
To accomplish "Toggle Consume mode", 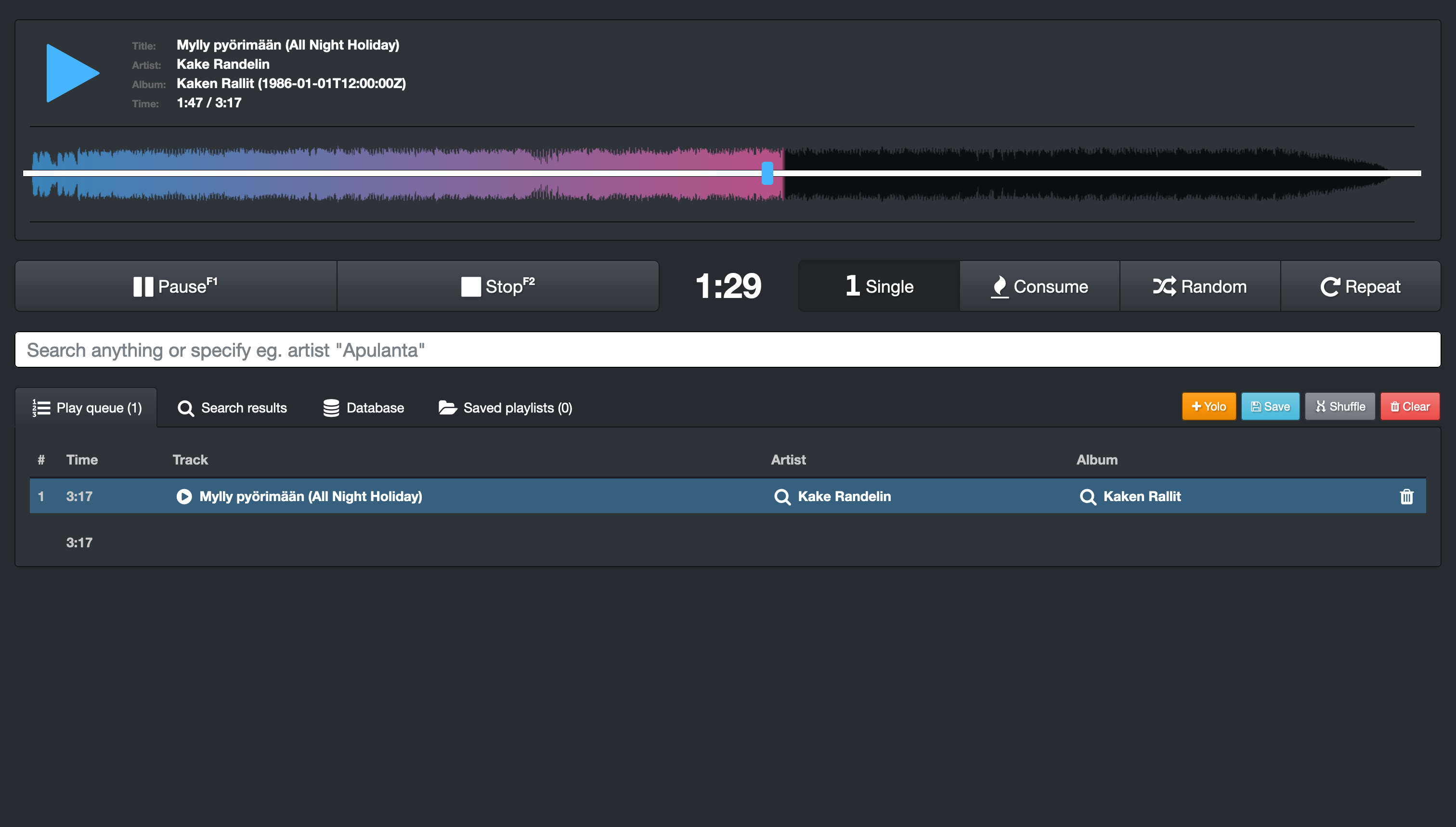I will click(x=1039, y=286).
